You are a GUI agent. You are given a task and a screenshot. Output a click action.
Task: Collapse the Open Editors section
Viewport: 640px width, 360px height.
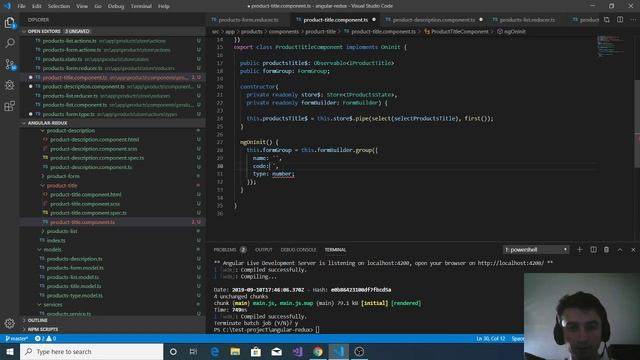click(x=113, y=31)
